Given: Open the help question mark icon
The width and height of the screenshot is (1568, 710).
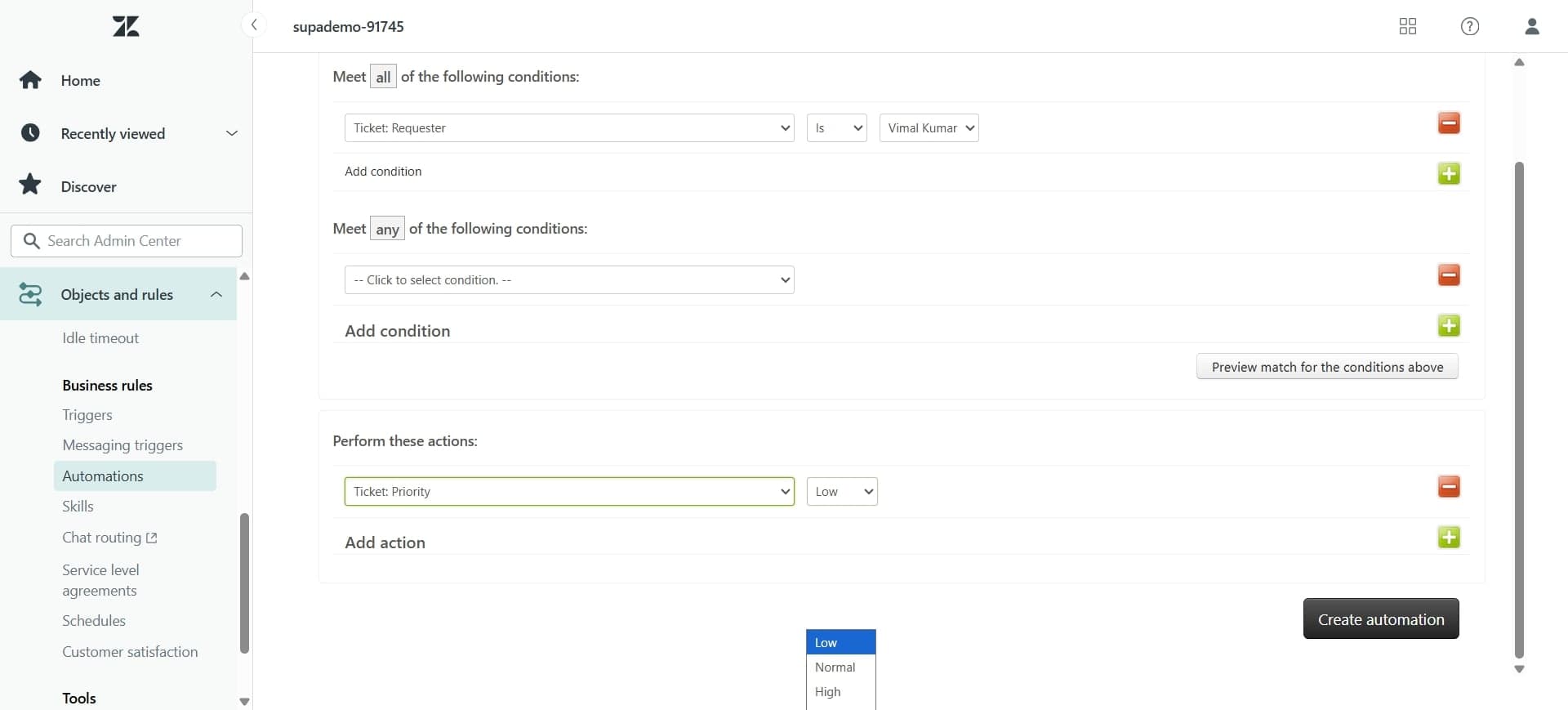Looking at the screenshot, I should [1469, 26].
